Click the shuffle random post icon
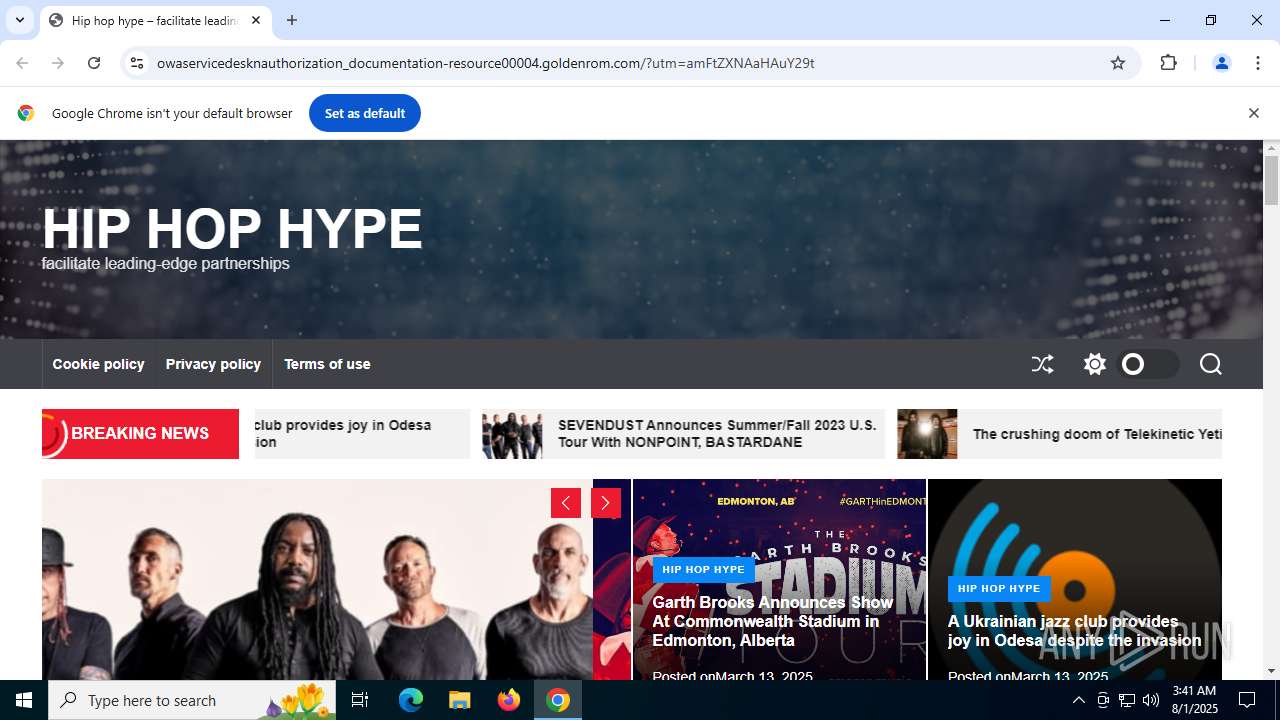The image size is (1280, 720). (x=1042, y=364)
